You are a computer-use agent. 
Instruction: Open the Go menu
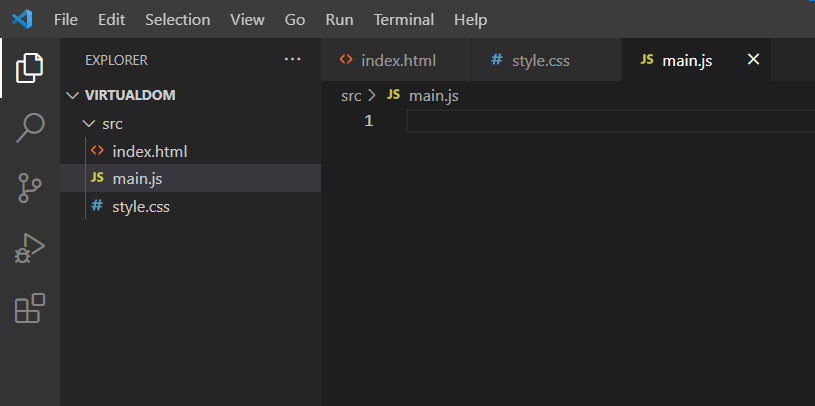point(295,20)
